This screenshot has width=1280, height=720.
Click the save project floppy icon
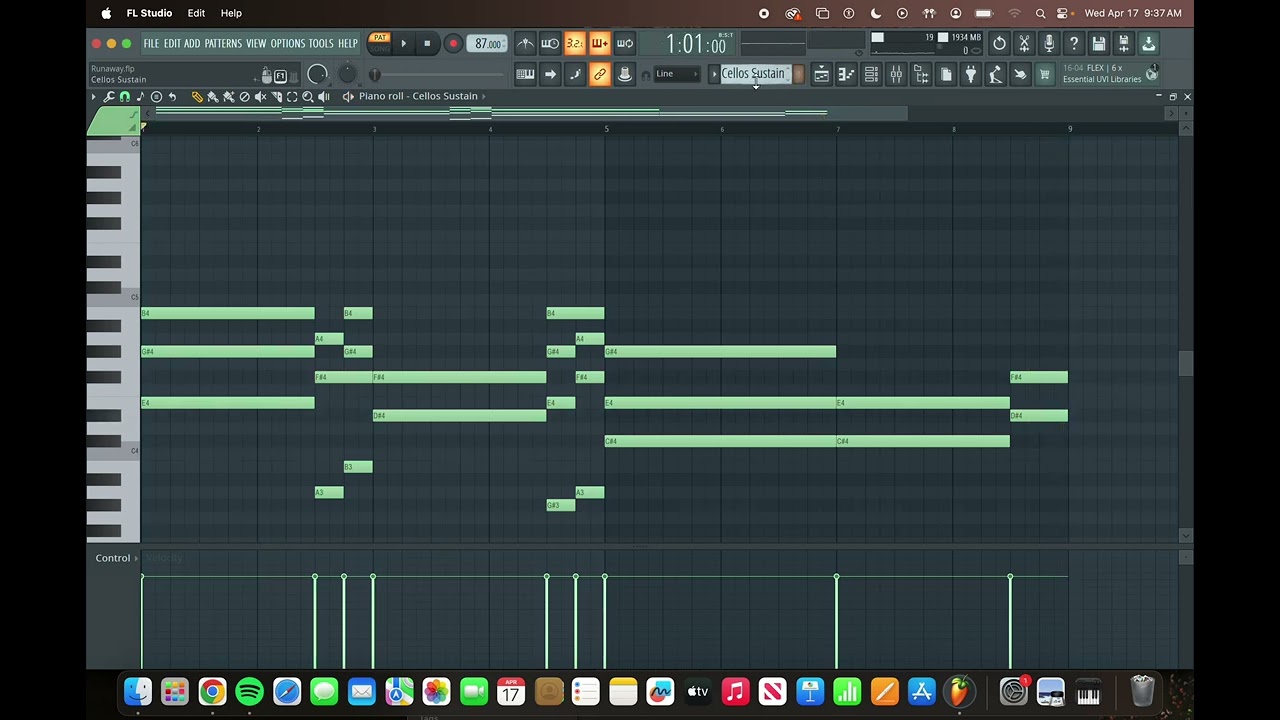tap(1099, 43)
